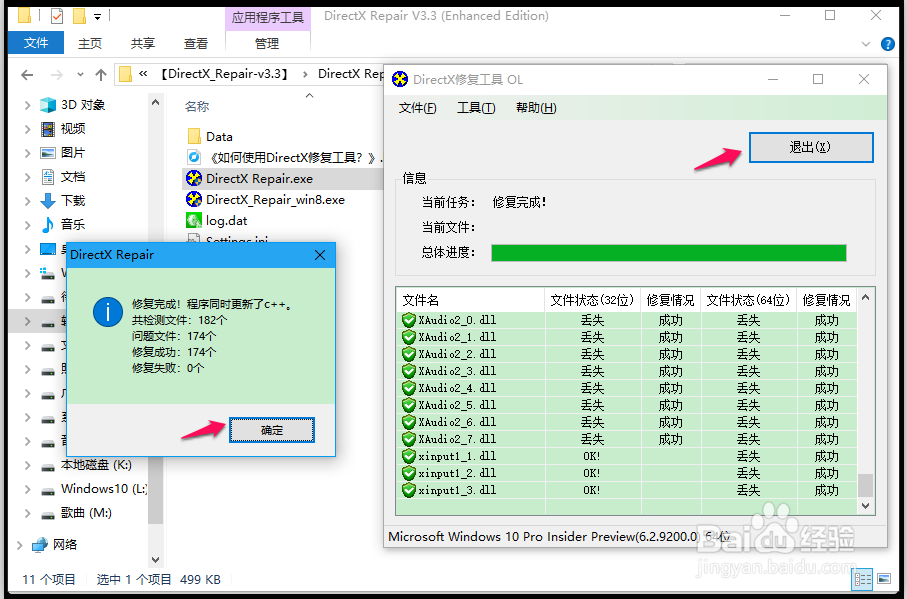Viewport: 907px width, 599px height.
Task: Click the results list scrollbar up arrow
Action: pos(865,298)
